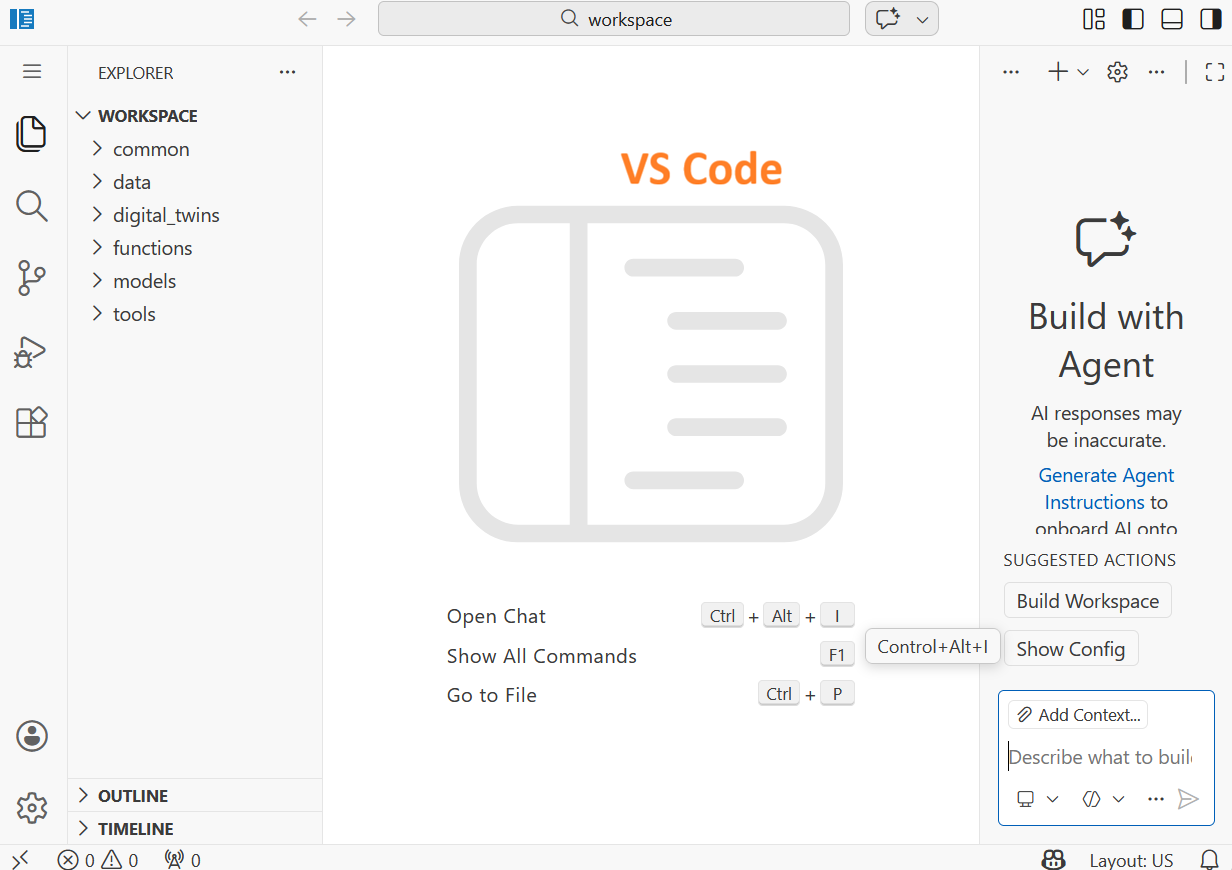This screenshot has width=1232, height=870.
Task: Click the Layout: US status item
Action: tap(1131, 860)
